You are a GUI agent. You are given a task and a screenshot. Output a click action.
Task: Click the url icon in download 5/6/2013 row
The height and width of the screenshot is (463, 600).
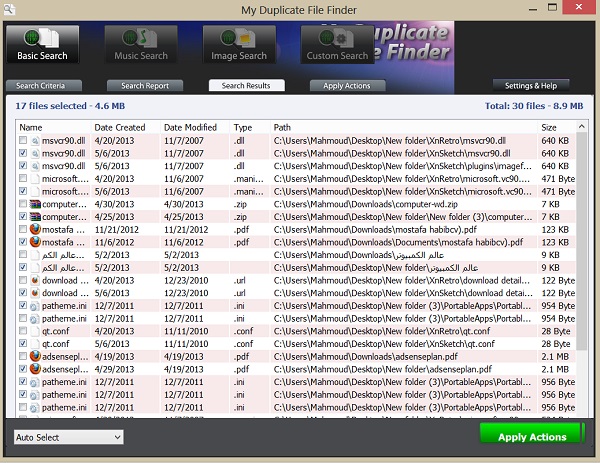(x=35, y=293)
